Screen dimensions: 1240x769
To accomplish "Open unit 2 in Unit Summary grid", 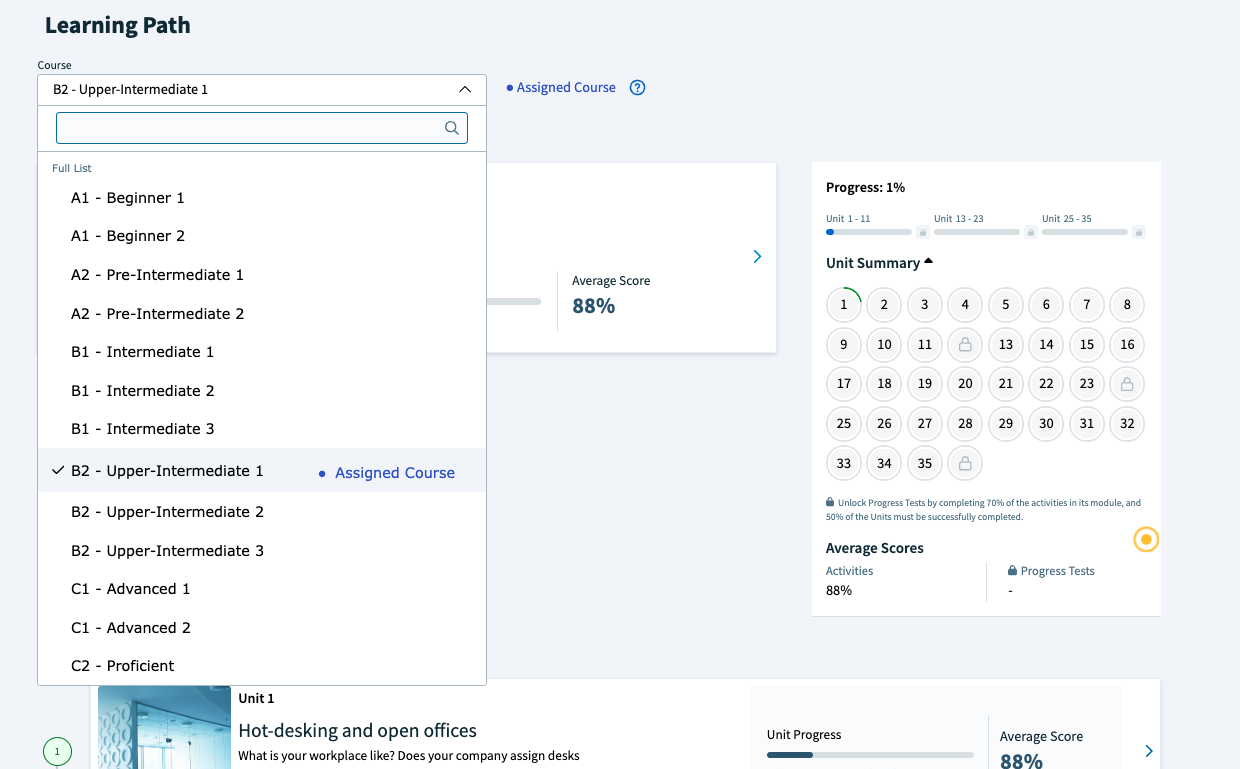I will coord(884,305).
